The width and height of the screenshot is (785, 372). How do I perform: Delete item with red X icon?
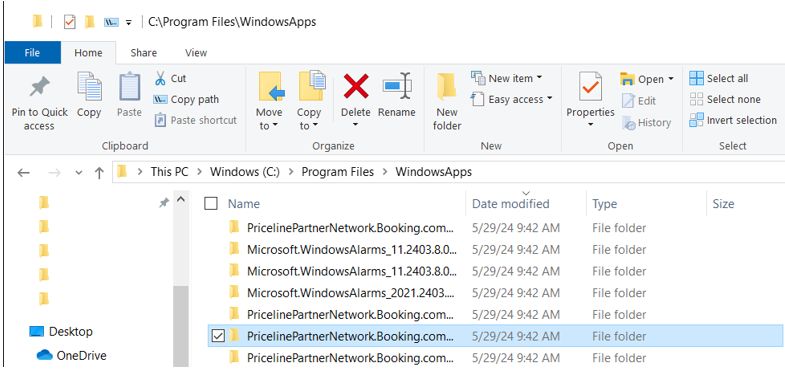356,86
